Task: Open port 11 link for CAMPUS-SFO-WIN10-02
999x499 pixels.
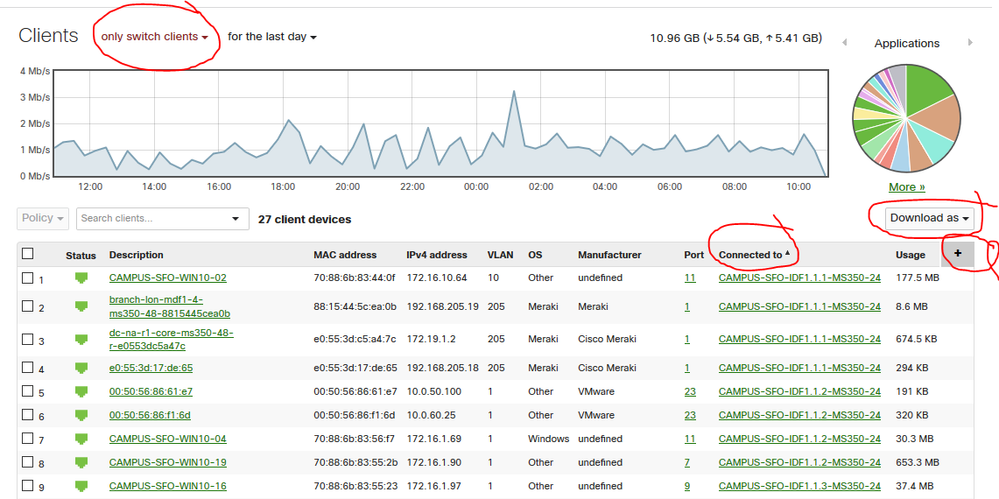Action: coord(690,278)
